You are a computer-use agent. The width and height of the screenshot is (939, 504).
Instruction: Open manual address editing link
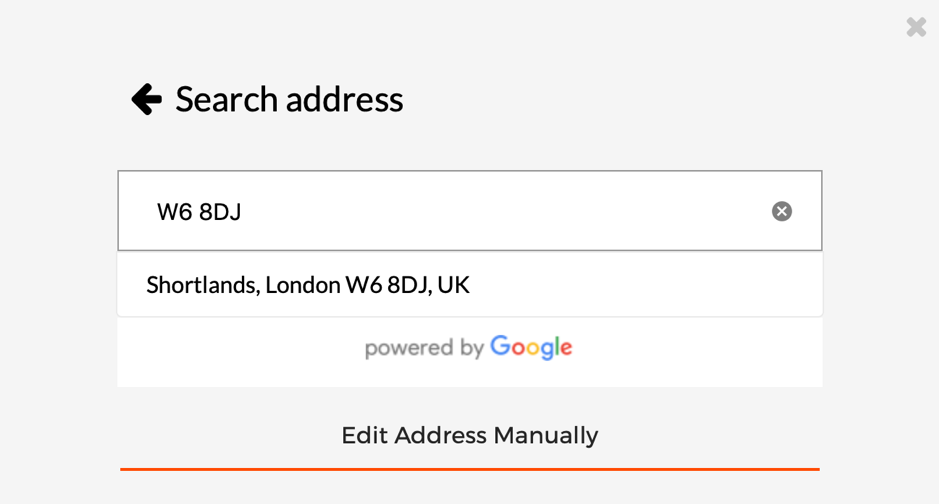[x=470, y=435]
